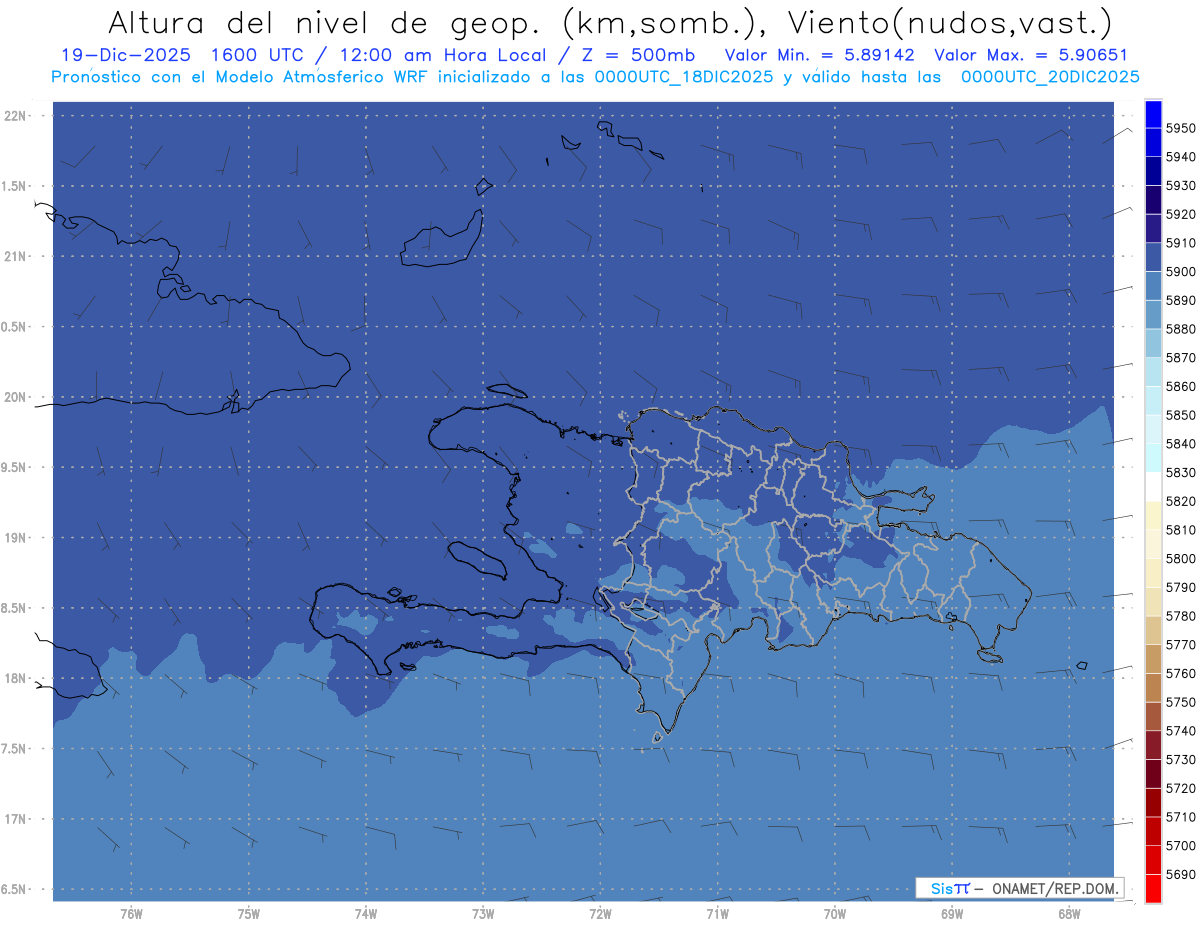Click the 20N latitude label
Viewport: 1200px width, 927px height.
(x=15, y=397)
